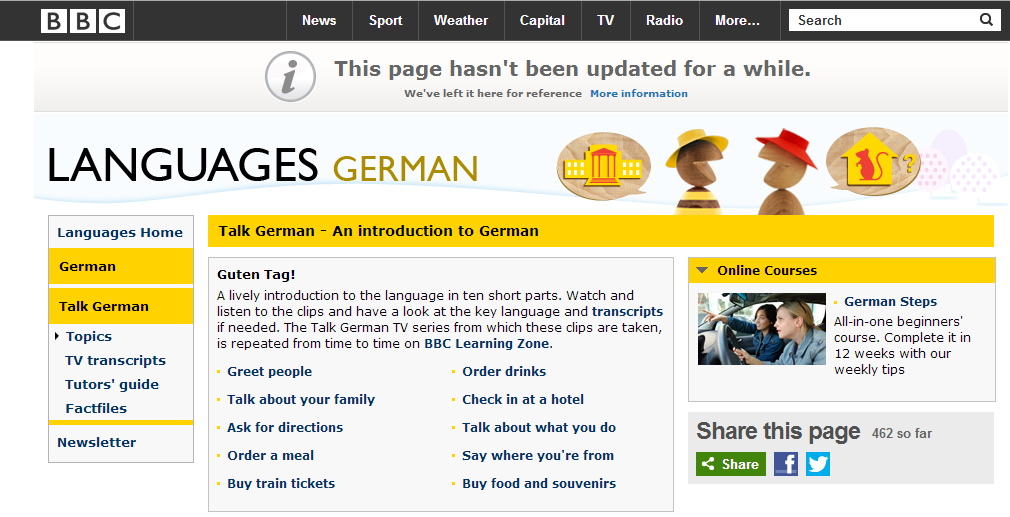Image resolution: width=1010 pixels, height=517 pixels.
Task: Click the '462 so far' share count
Action: coord(902,433)
